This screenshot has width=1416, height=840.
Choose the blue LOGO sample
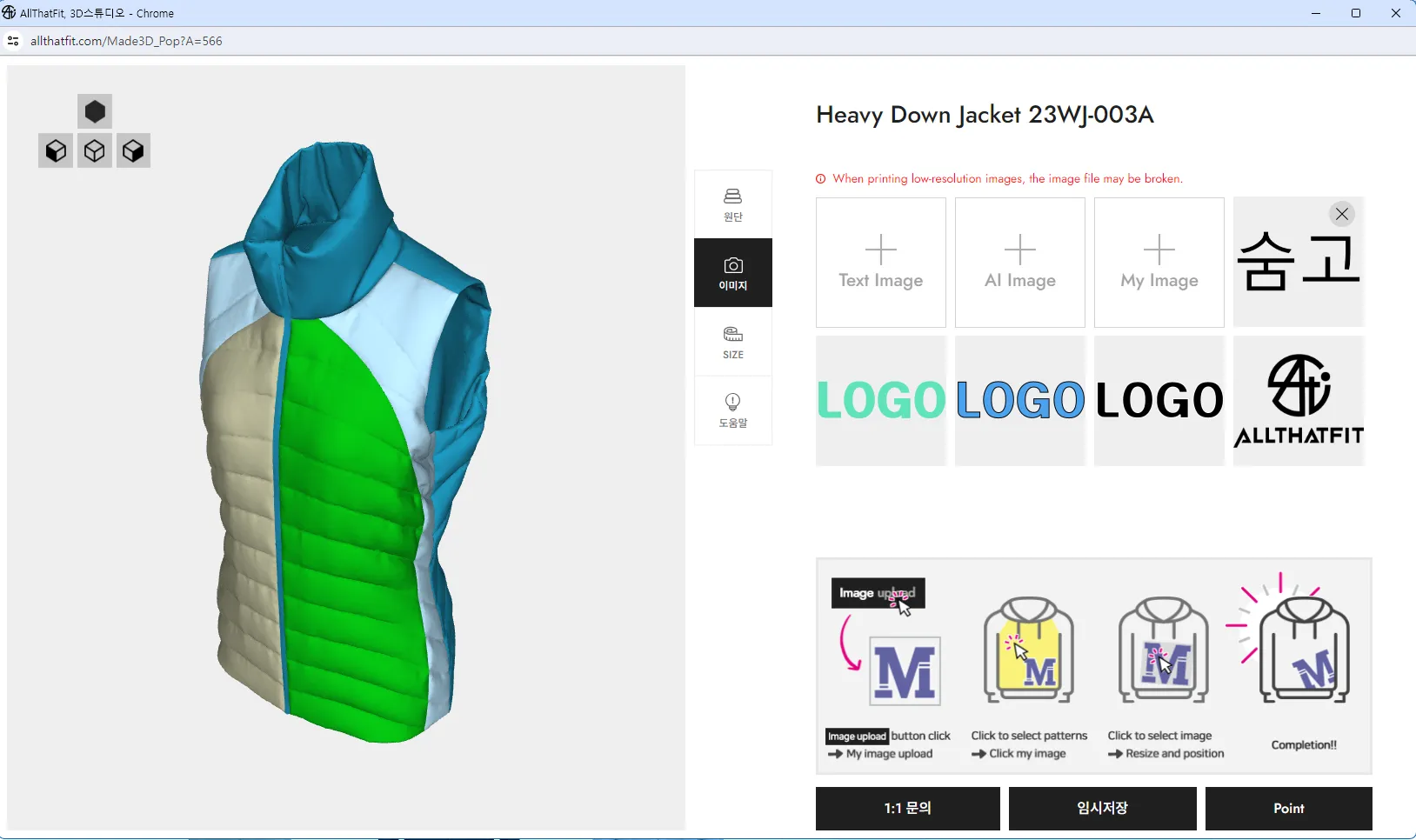tap(1019, 401)
